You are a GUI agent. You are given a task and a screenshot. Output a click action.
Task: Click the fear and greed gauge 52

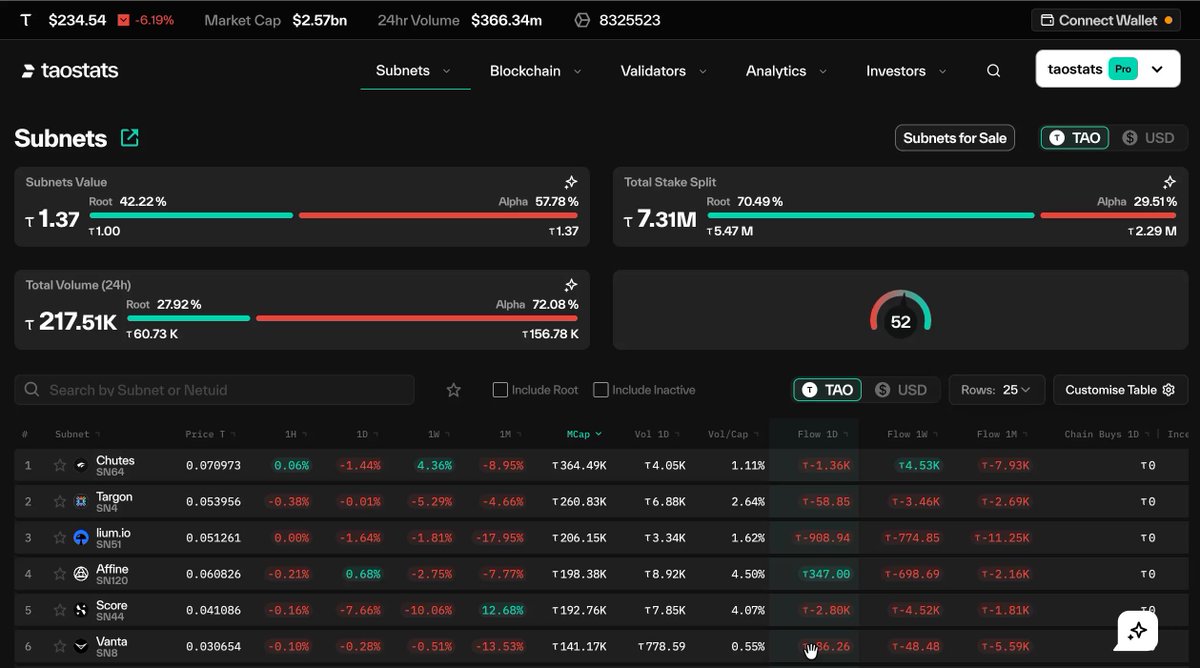click(x=900, y=312)
